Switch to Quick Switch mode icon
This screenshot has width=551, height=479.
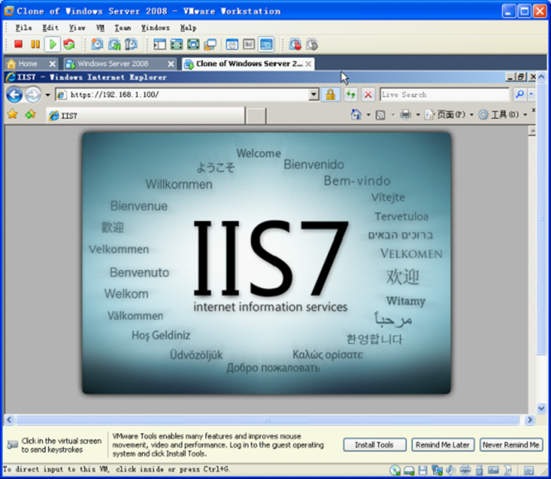[193, 44]
